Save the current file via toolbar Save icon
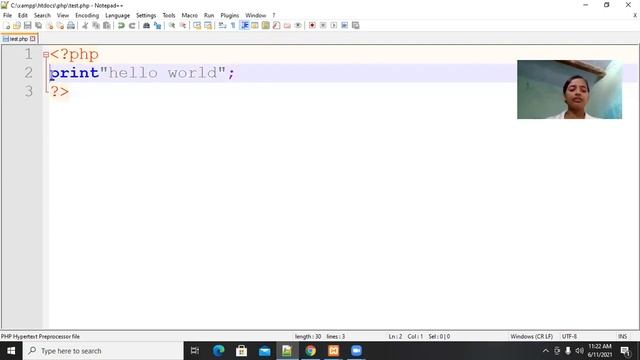 click(x=27, y=25)
